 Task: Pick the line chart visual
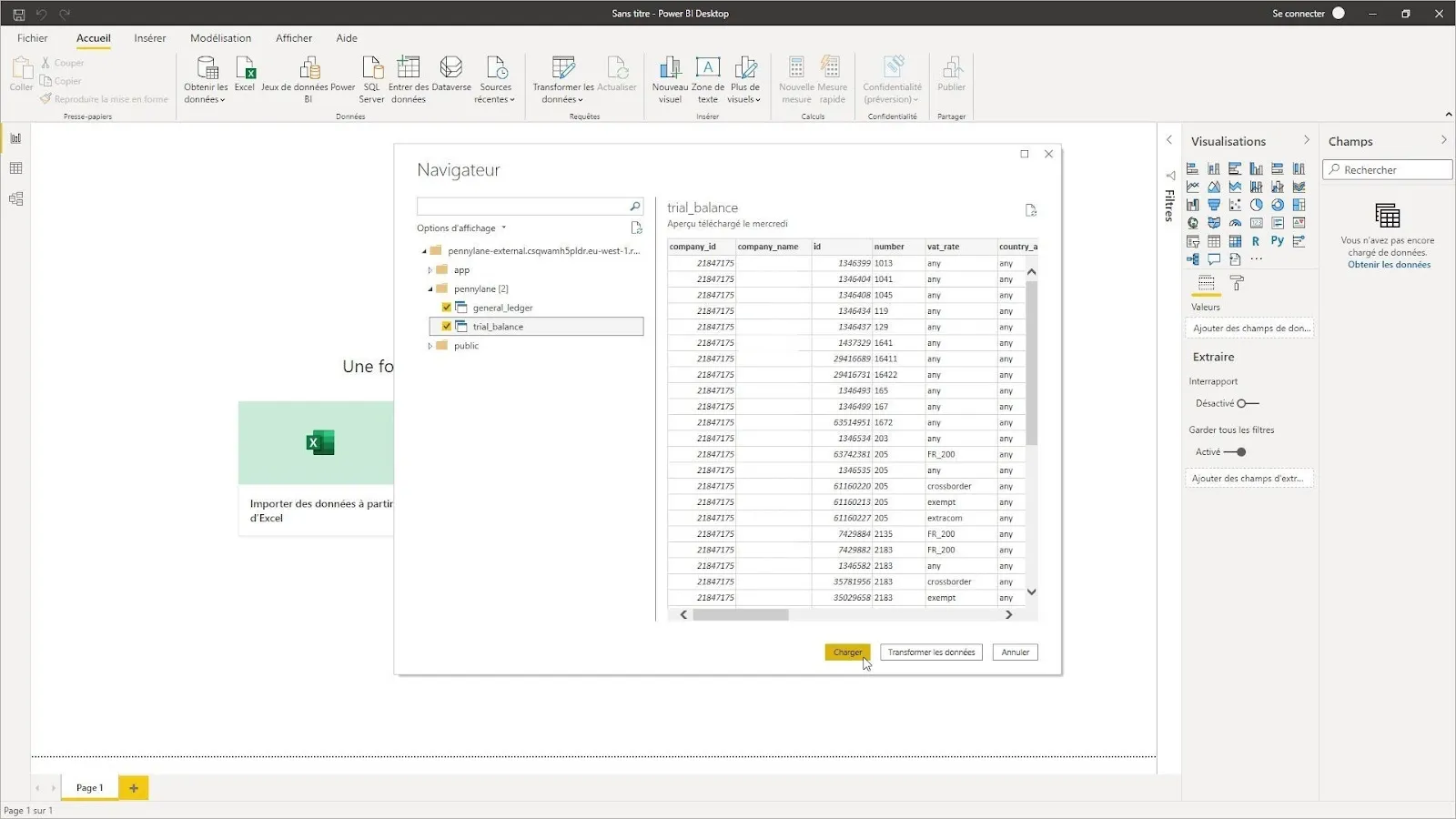(1192, 187)
